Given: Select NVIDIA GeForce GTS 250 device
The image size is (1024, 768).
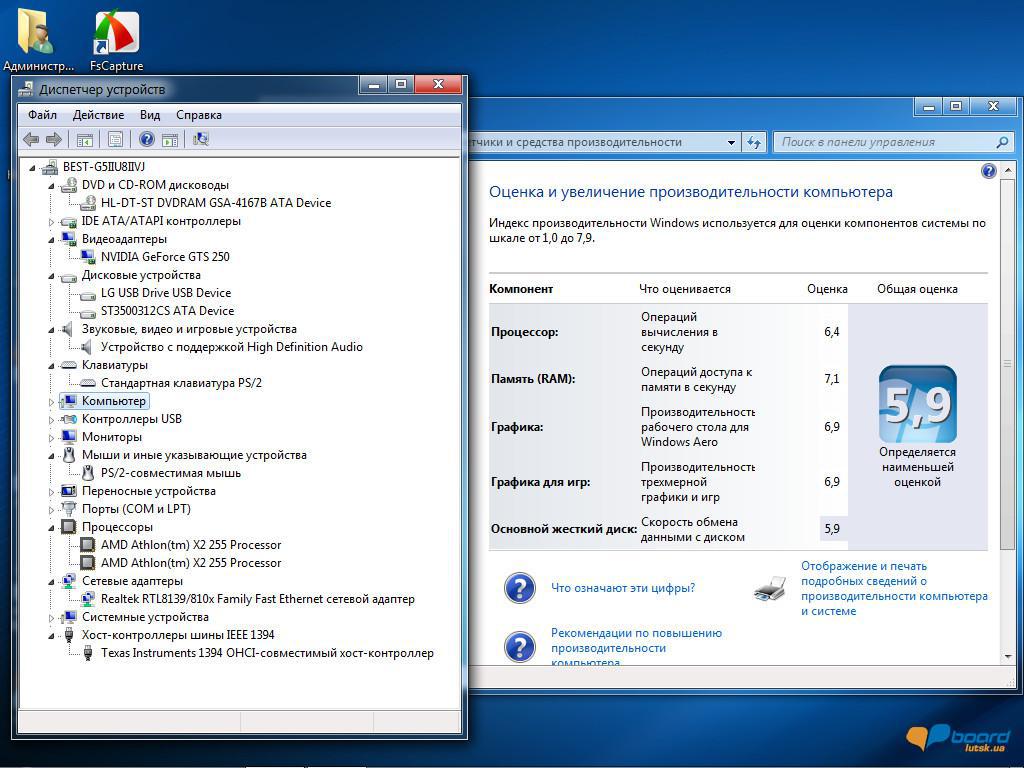Looking at the screenshot, I should tap(165, 257).
